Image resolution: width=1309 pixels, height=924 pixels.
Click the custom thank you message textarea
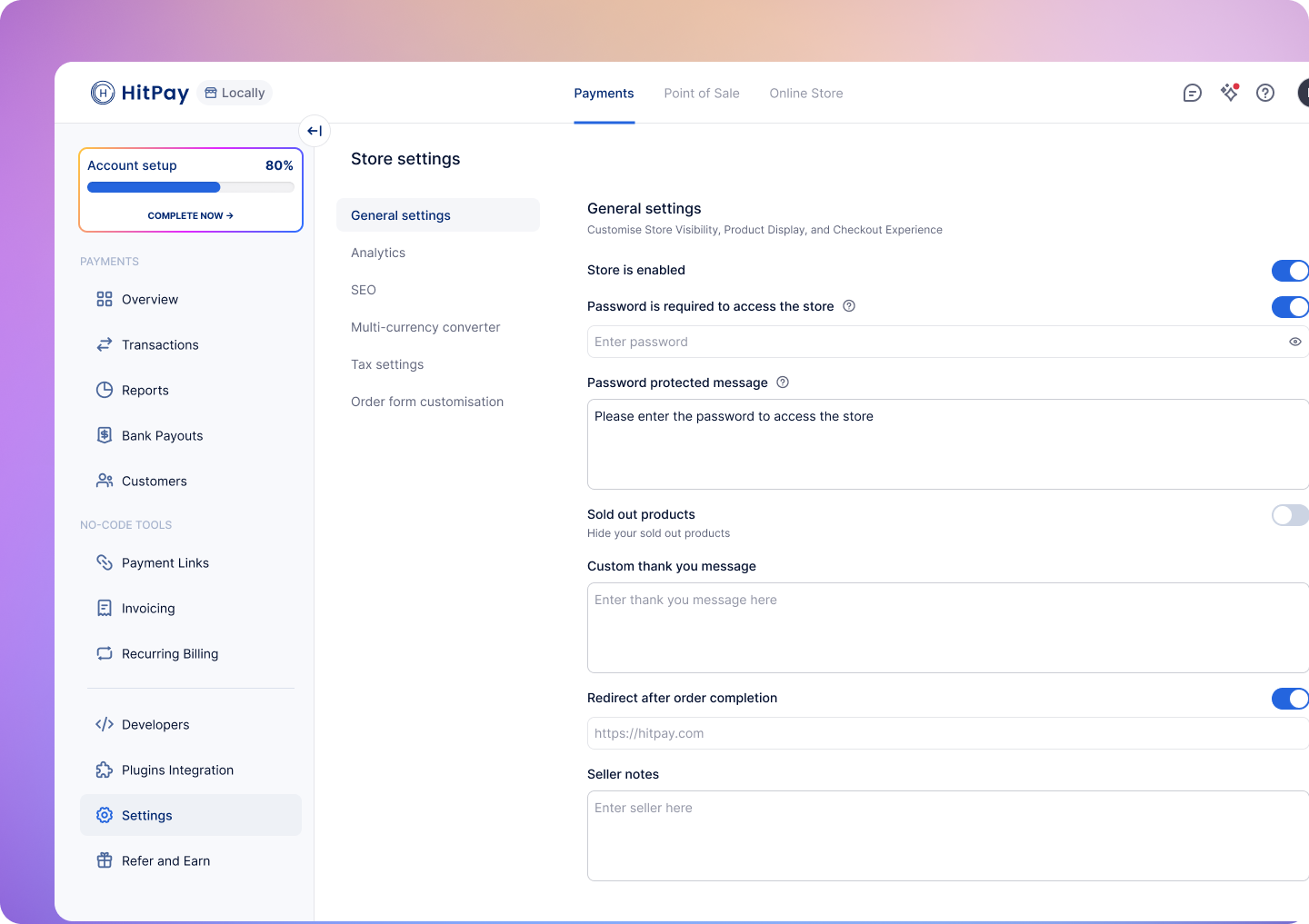948,628
